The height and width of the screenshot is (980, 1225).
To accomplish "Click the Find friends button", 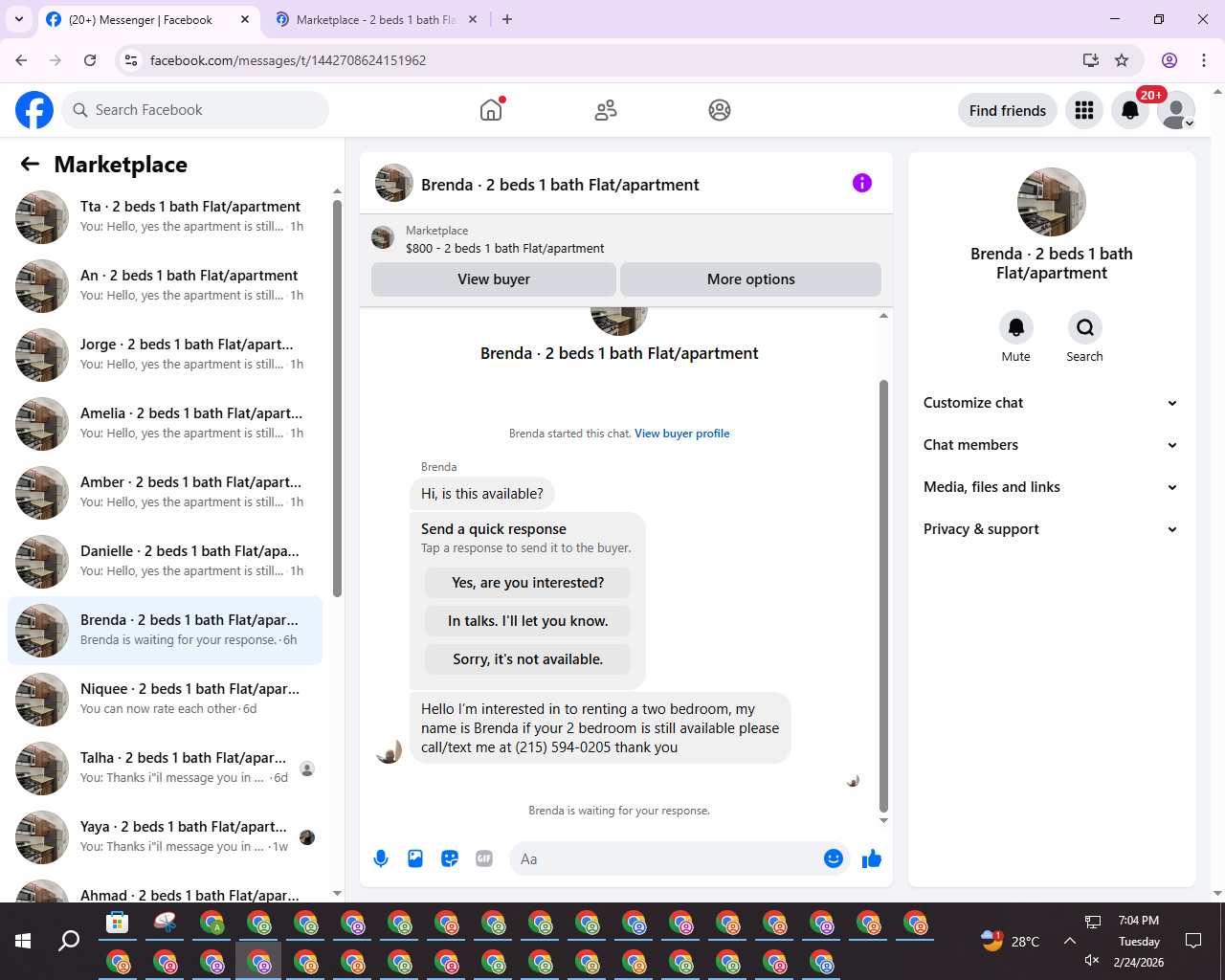I will 1008,110.
